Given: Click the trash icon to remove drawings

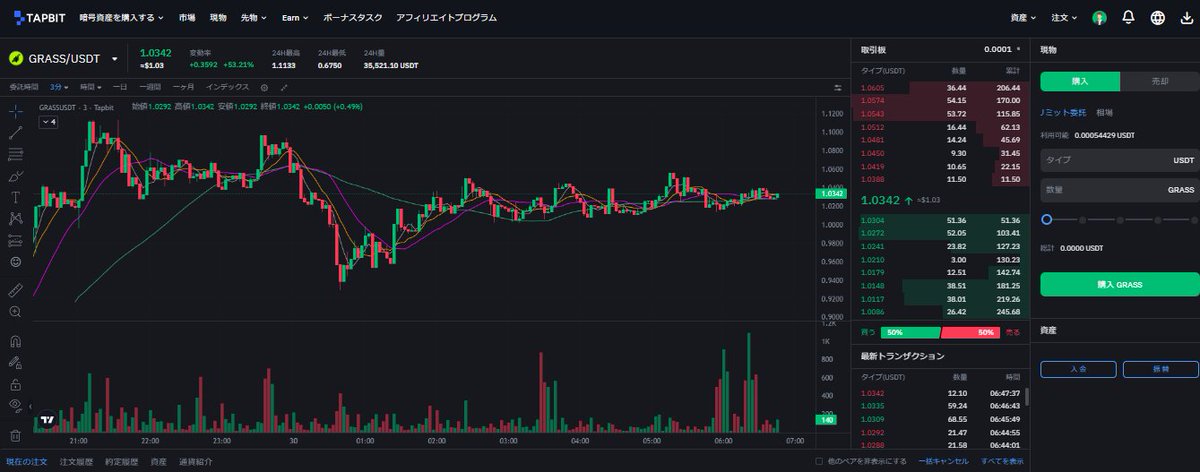Looking at the screenshot, I should [x=15, y=434].
